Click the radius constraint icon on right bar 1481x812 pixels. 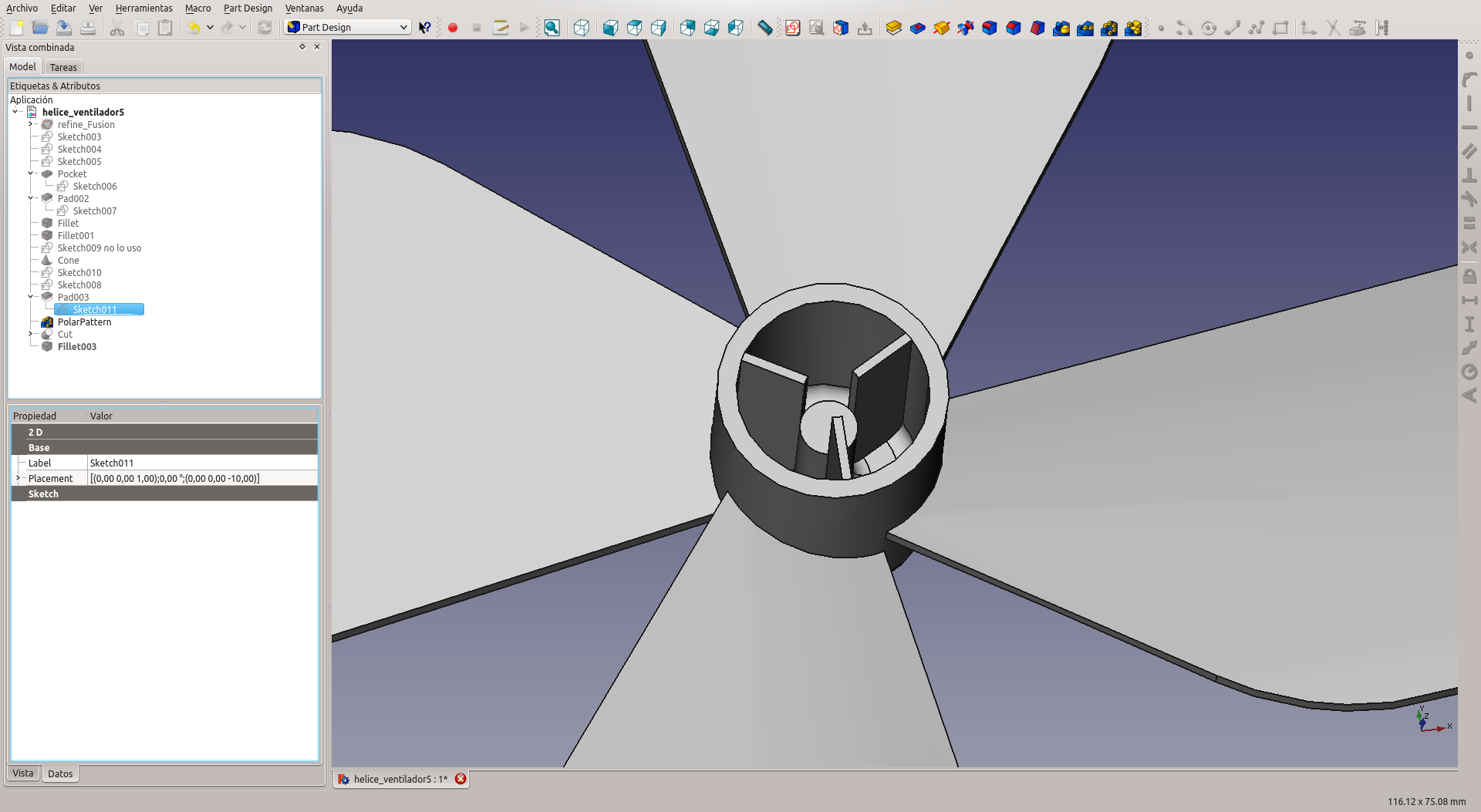click(1469, 372)
